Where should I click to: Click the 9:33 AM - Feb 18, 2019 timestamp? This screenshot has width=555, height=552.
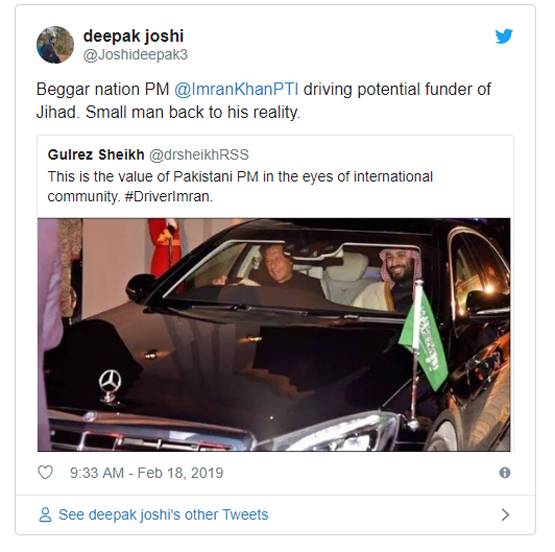point(147,473)
